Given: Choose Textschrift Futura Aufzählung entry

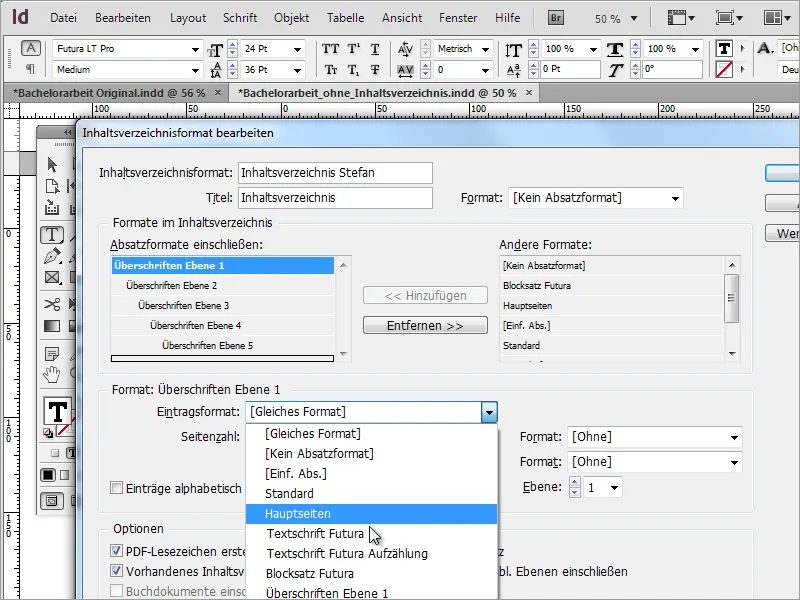Looking at the screenshot, I should click(x=371, y=554).
